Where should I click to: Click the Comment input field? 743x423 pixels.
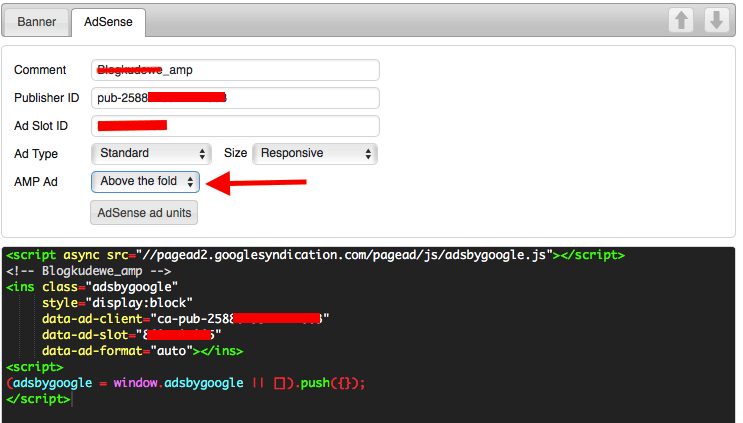tap(235, 70)
